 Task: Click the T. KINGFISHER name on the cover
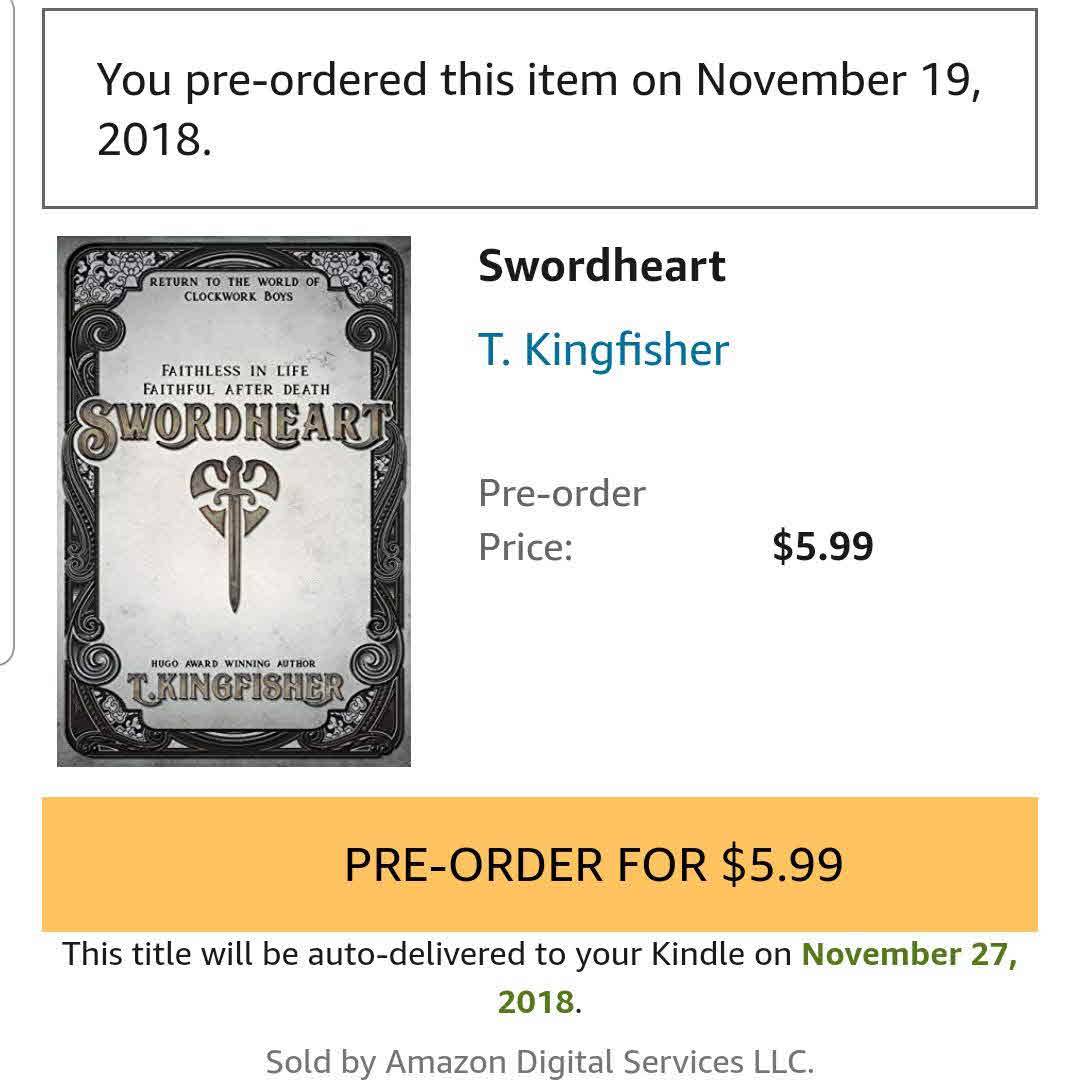[236, 688]
